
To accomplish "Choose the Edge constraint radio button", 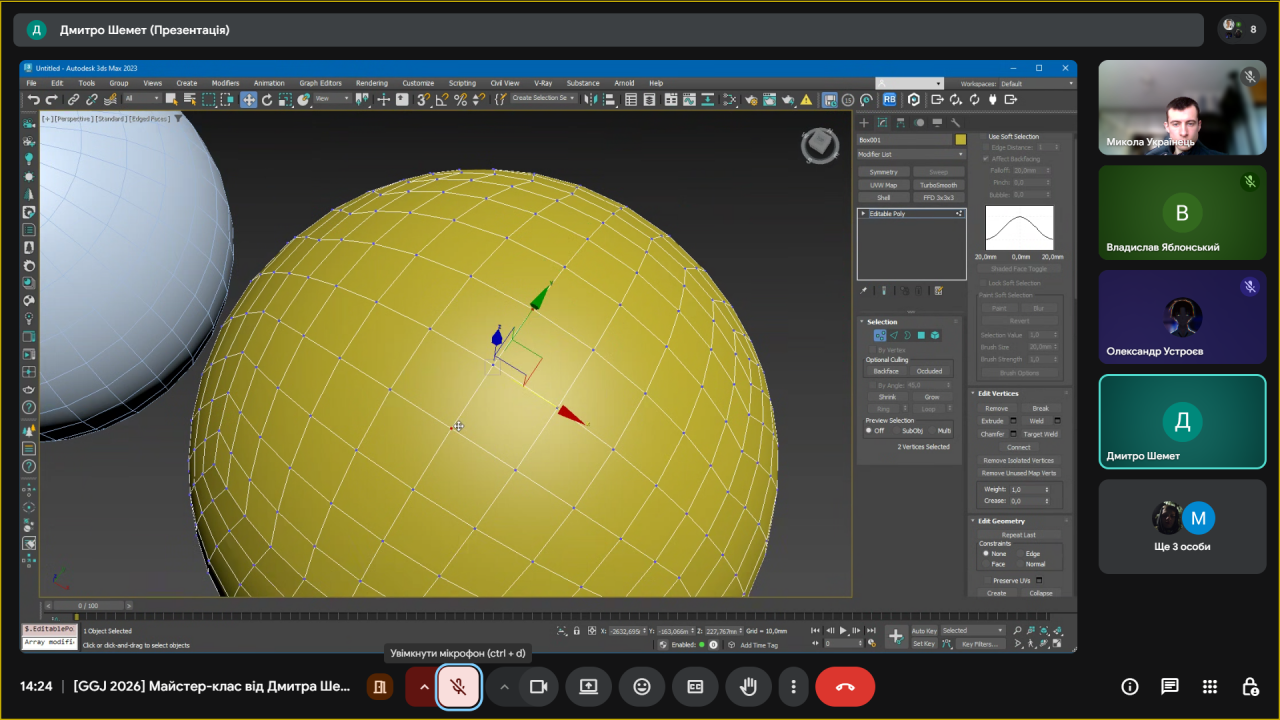I will pos(1020,553).
